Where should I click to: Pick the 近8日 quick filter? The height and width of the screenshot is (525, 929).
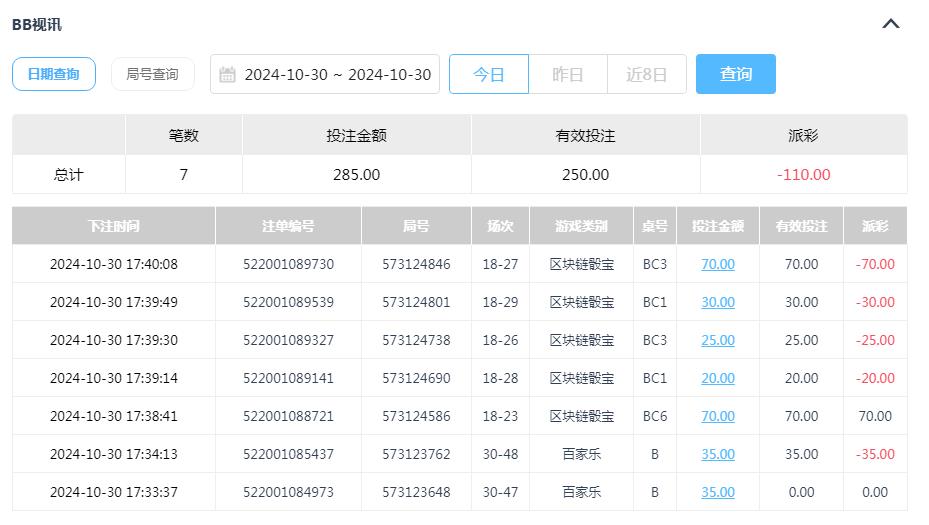[x=646, y=75]
